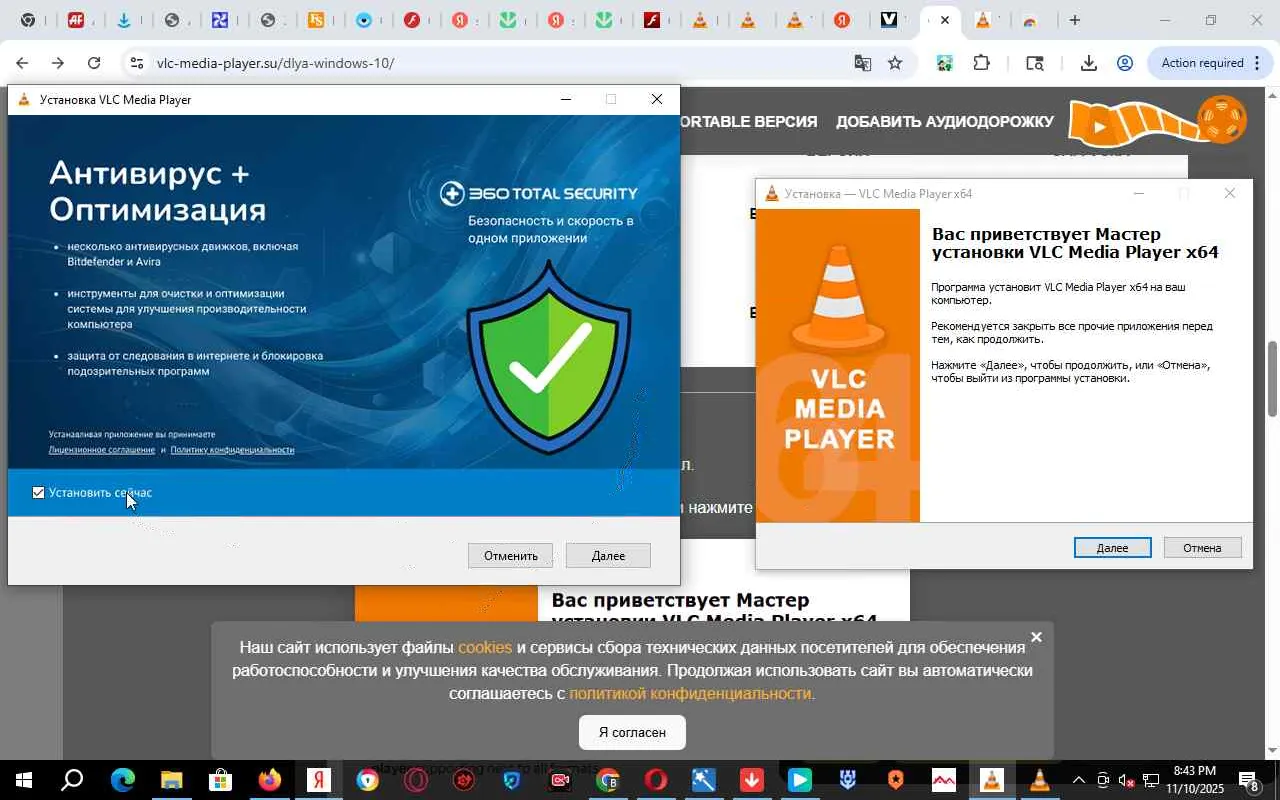Click the address bar URL field

pos(500,63)
